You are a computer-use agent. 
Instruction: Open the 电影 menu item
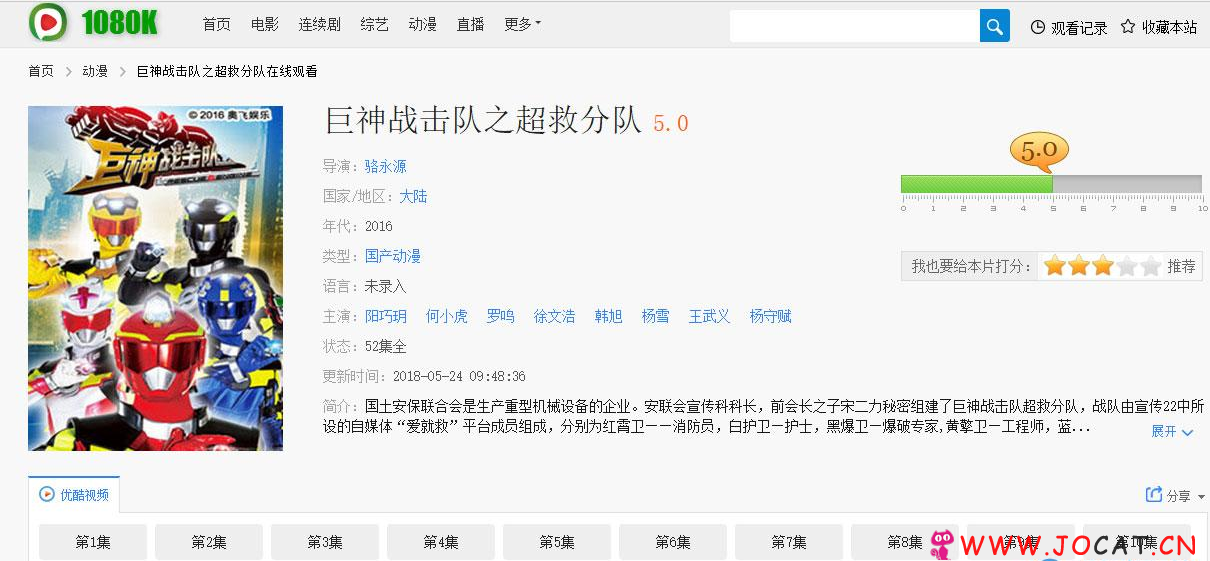(265, 24)
